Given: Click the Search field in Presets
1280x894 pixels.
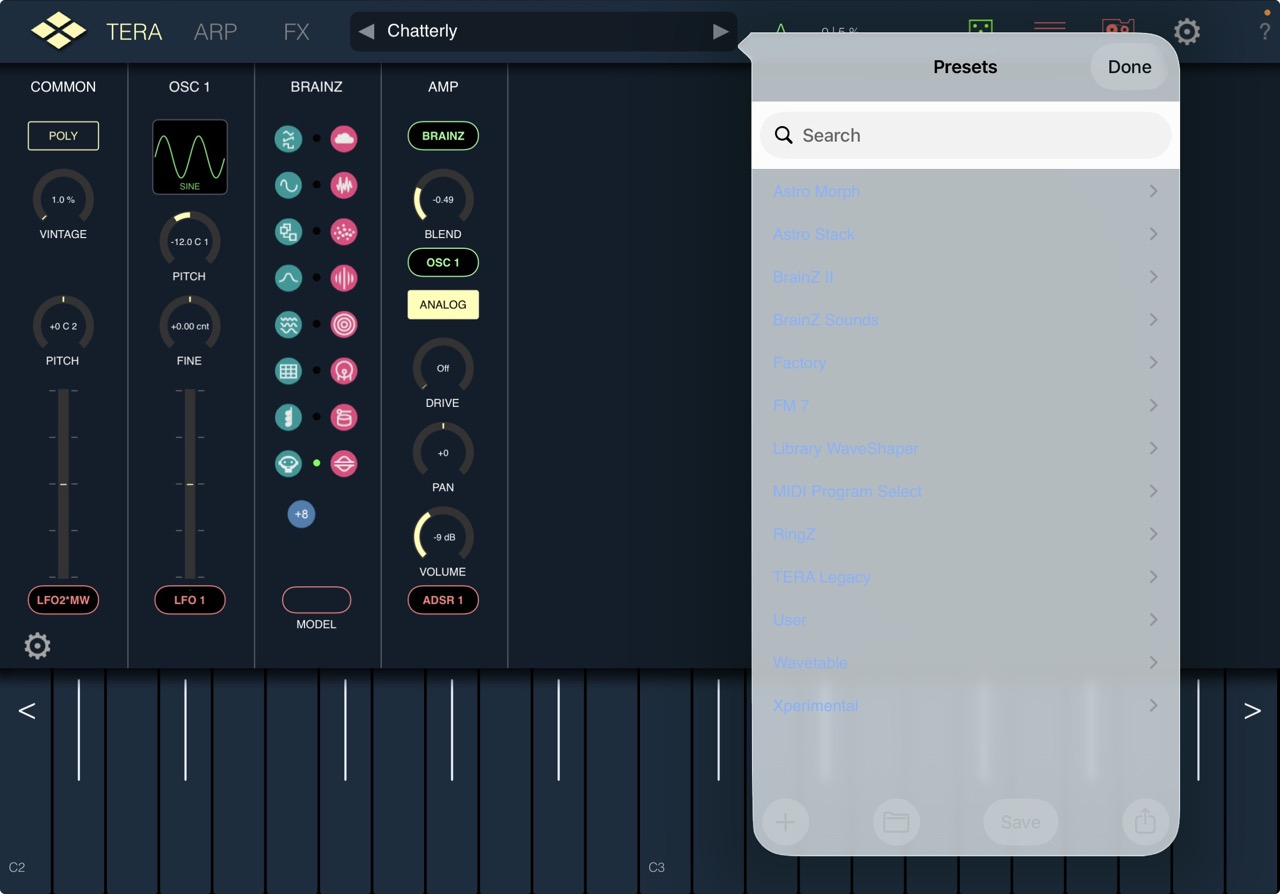Looking at the screenshot, I should (966, 135).
